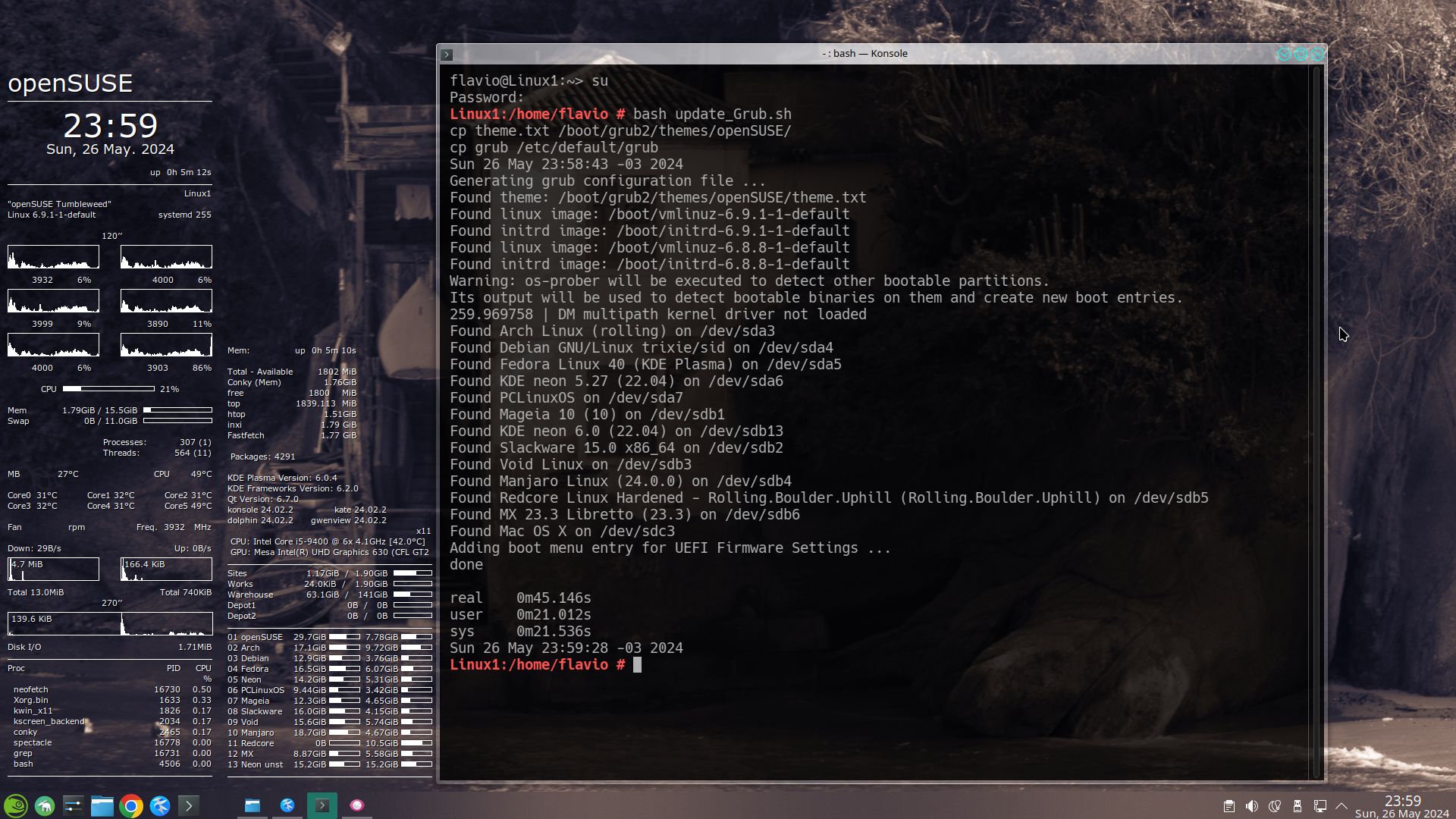Click the 'openSUSE' heading in Conky widget
This screenshot has width=1456, height=819.
[71, 83]
